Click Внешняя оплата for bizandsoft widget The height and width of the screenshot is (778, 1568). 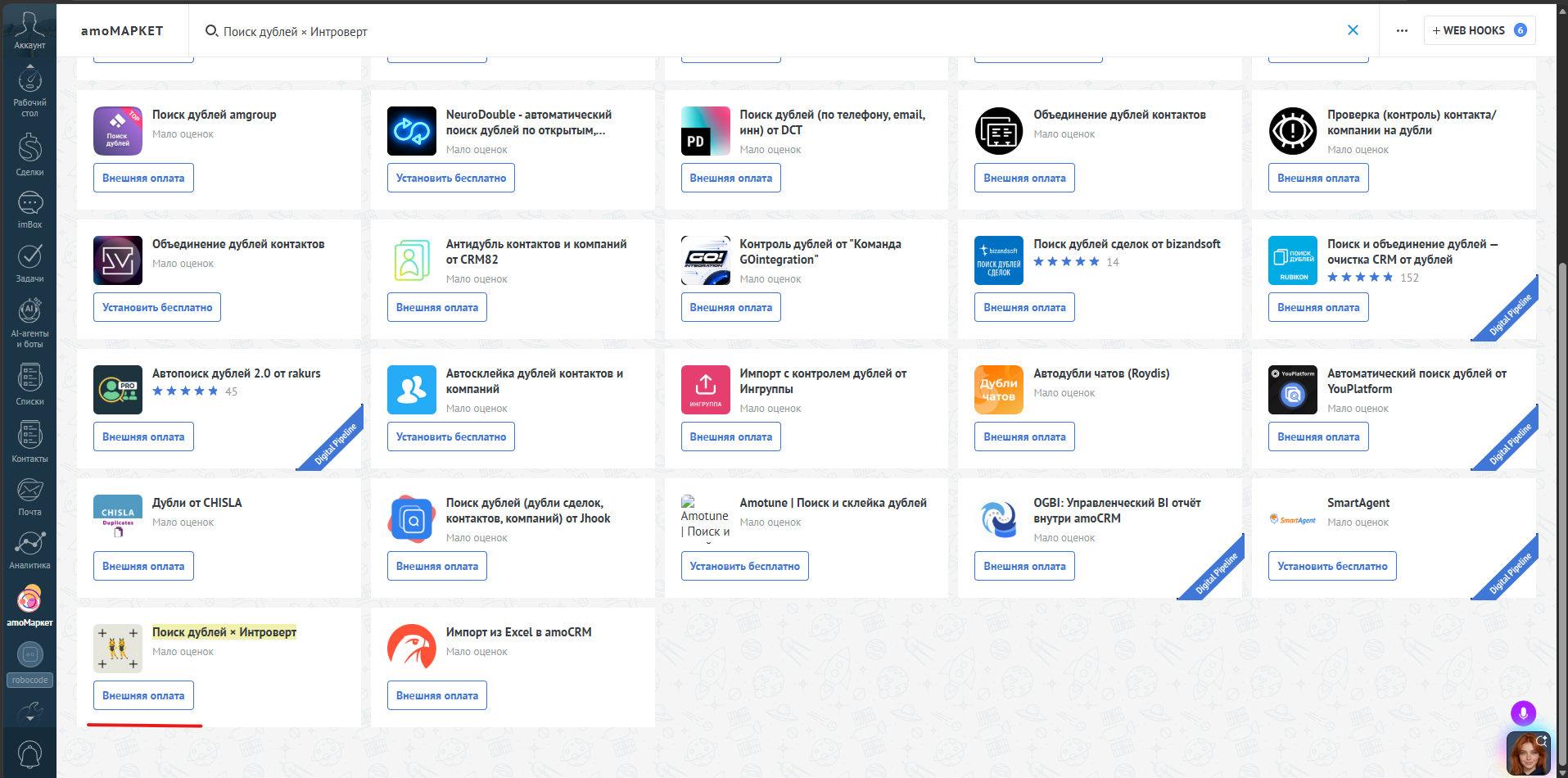pyautogui.click(x=1024, y=307)
